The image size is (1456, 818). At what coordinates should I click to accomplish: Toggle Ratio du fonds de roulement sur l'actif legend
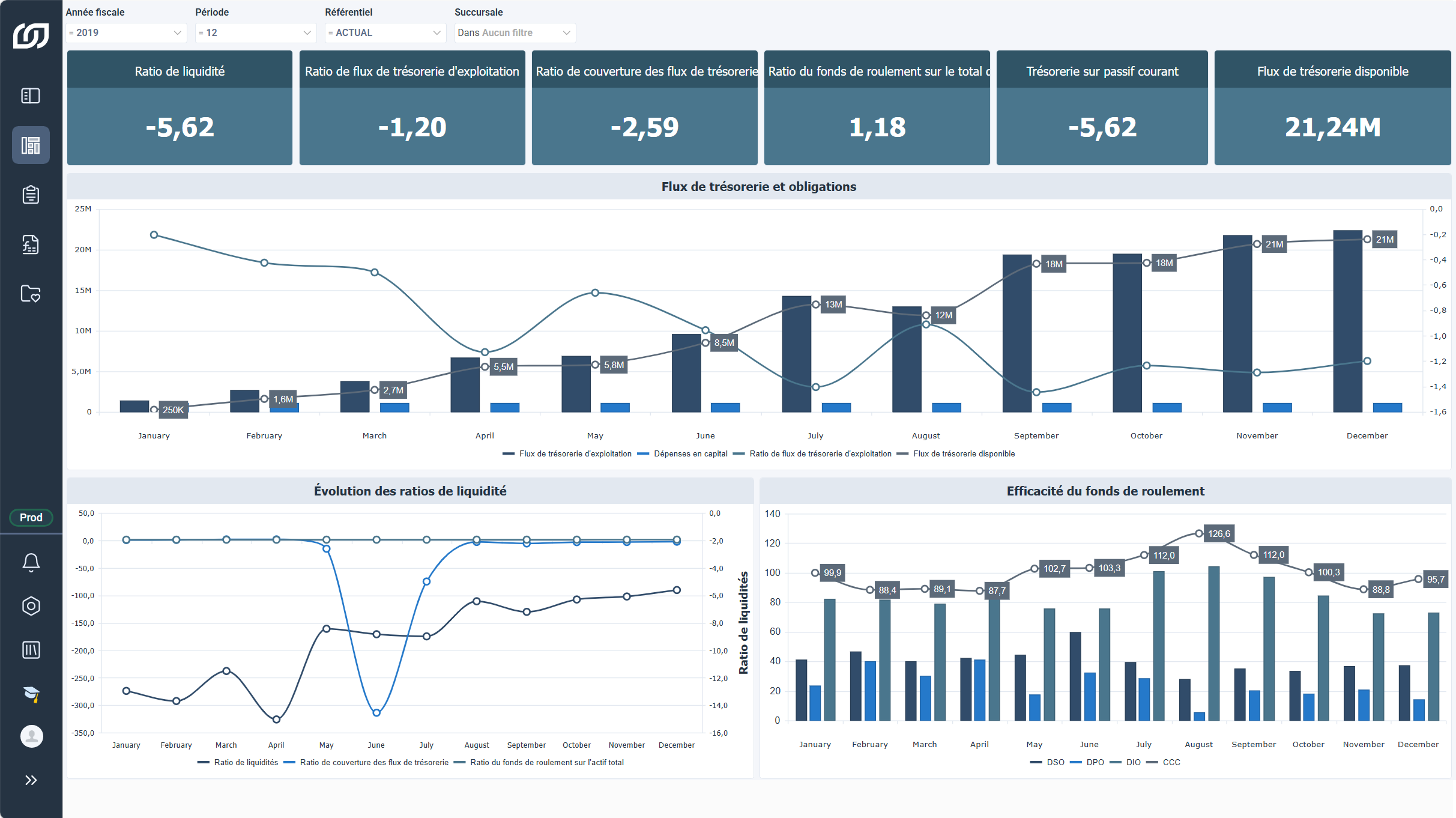tap(539, 762)
